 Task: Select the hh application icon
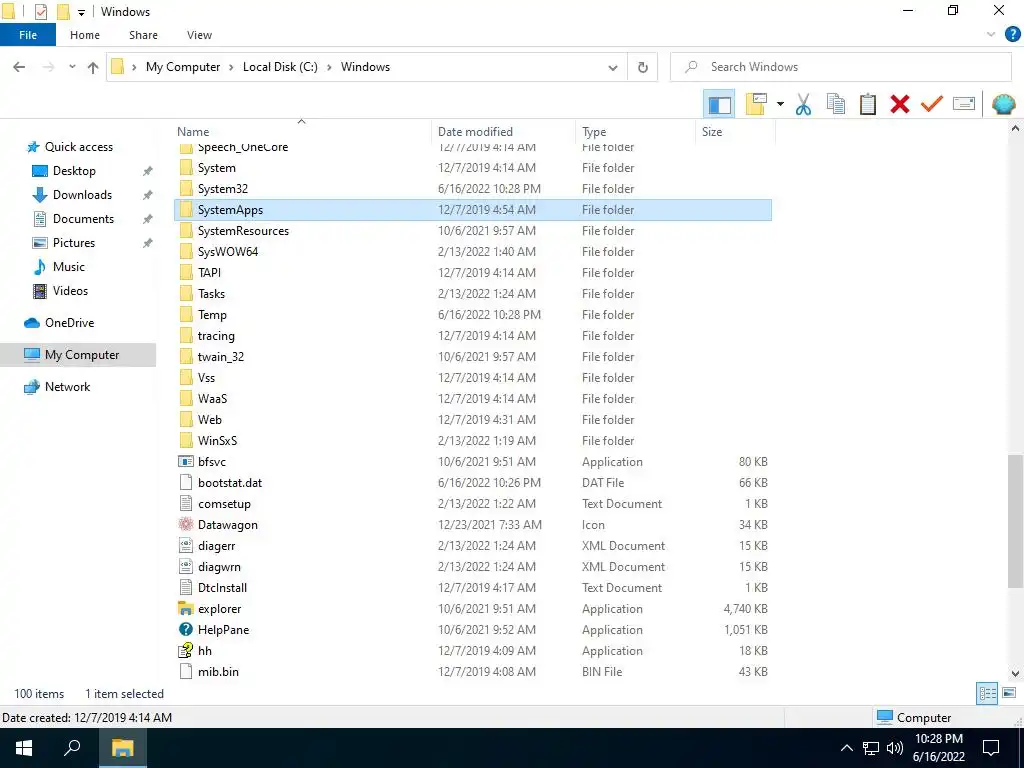coord(185,650)
